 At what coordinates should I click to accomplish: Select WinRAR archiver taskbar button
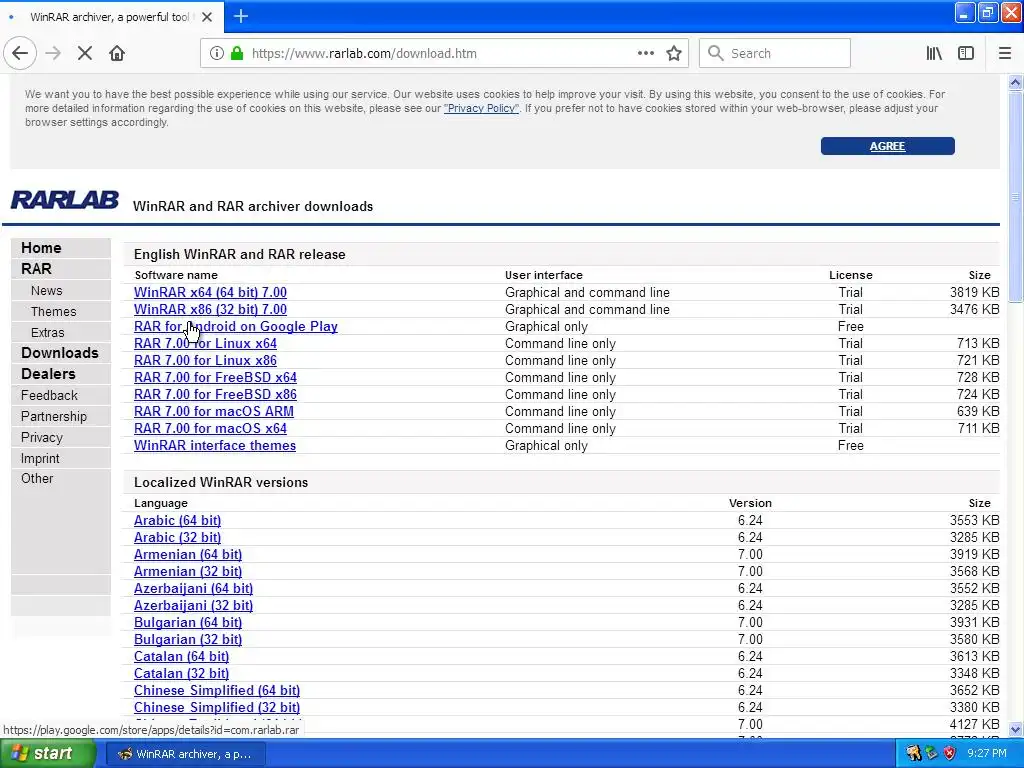coord(185,754)
